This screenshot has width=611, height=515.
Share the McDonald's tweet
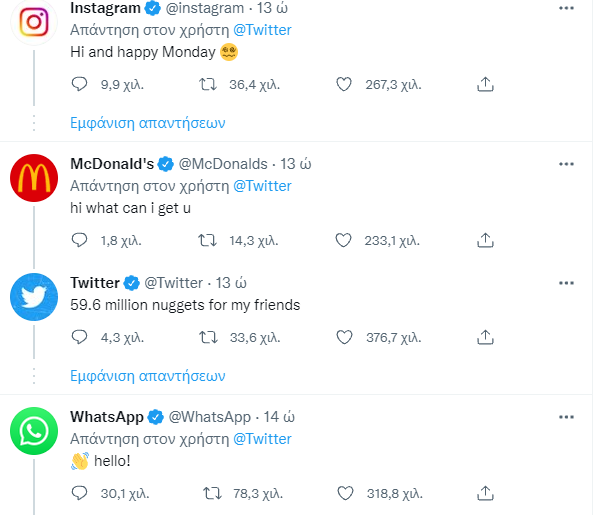point(486,240)
